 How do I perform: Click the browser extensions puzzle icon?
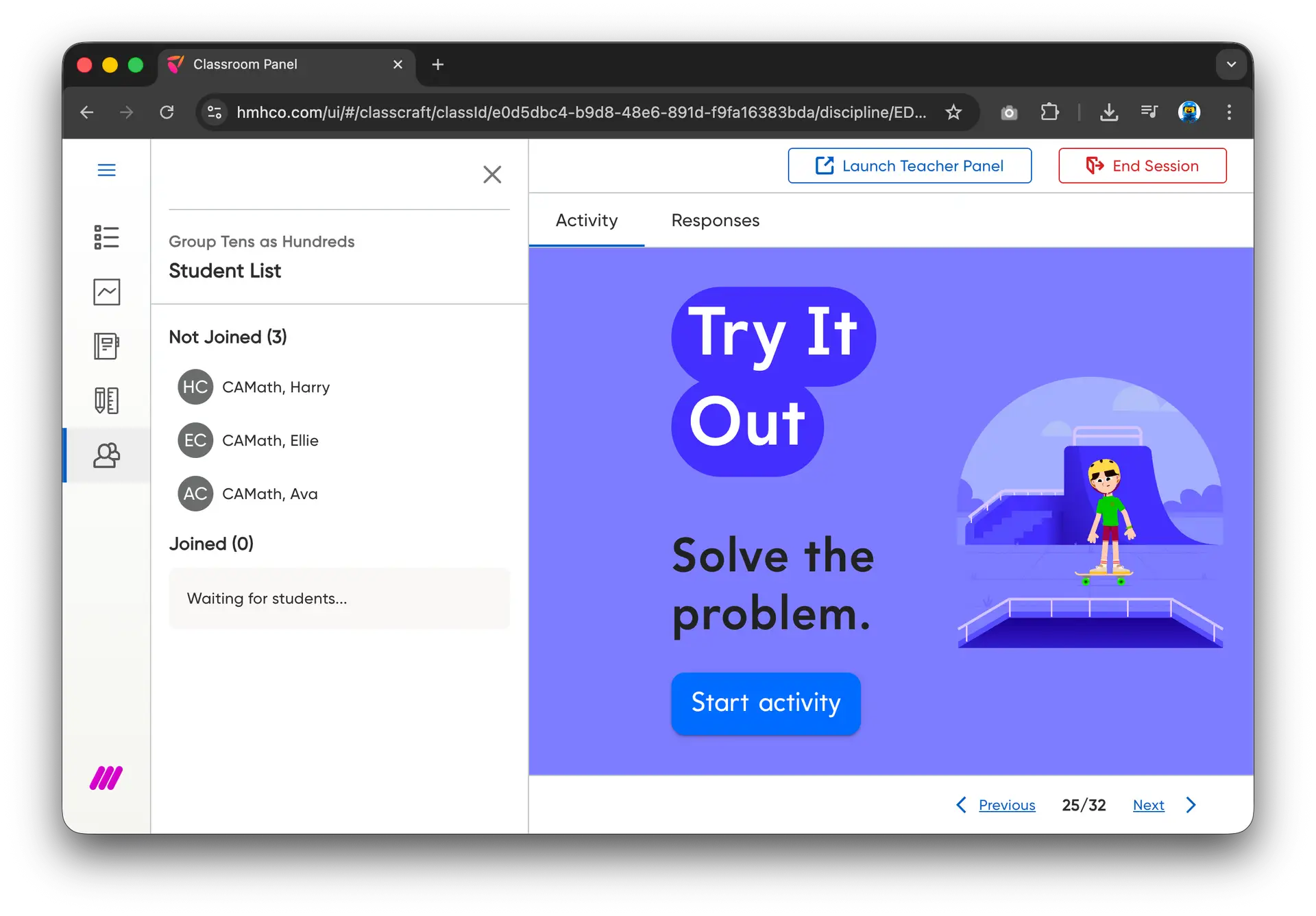1049,112
